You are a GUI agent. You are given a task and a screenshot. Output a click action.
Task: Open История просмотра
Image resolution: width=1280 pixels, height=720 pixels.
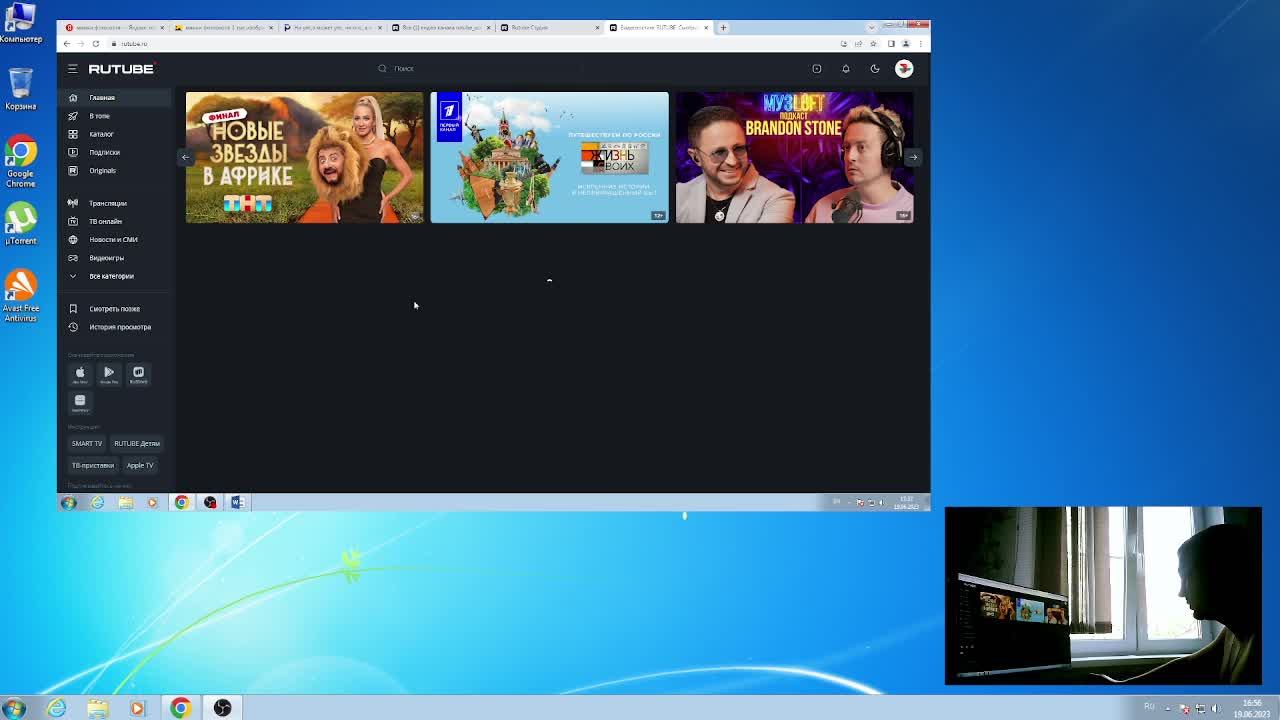coord(113,327)
